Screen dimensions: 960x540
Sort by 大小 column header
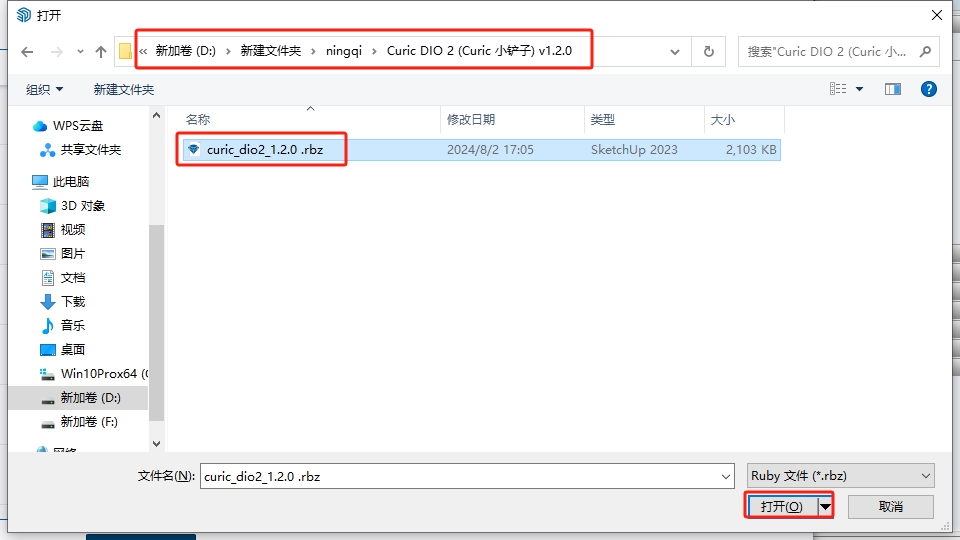pyautogui.click(x=722, y=119)
